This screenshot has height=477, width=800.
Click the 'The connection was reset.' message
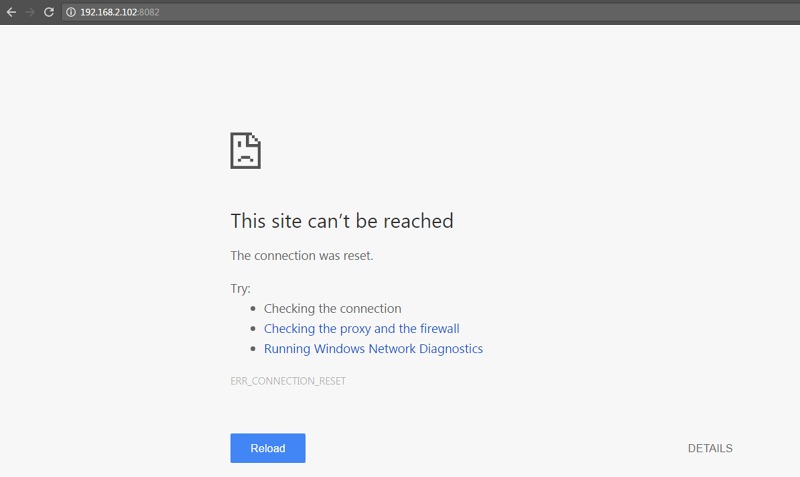click(x=301, y=256)
